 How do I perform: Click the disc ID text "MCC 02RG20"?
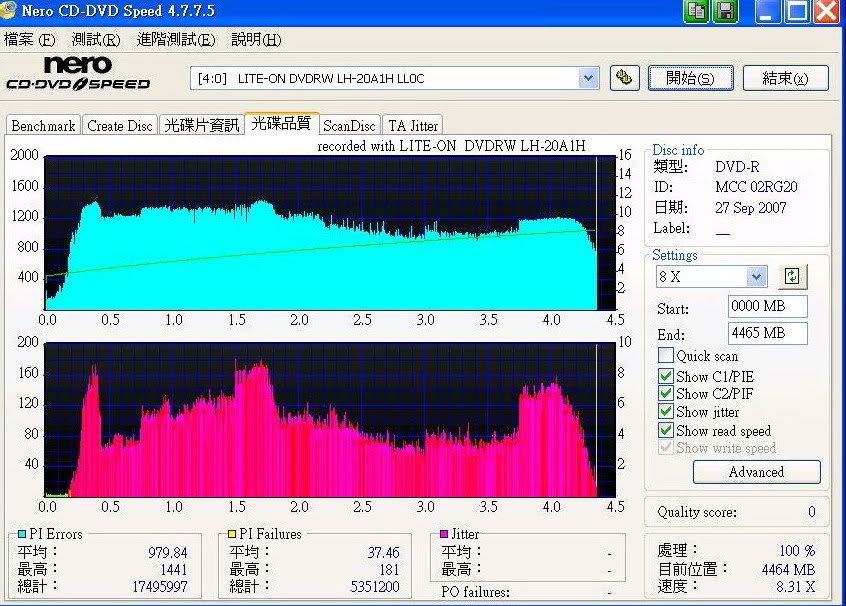756,187
